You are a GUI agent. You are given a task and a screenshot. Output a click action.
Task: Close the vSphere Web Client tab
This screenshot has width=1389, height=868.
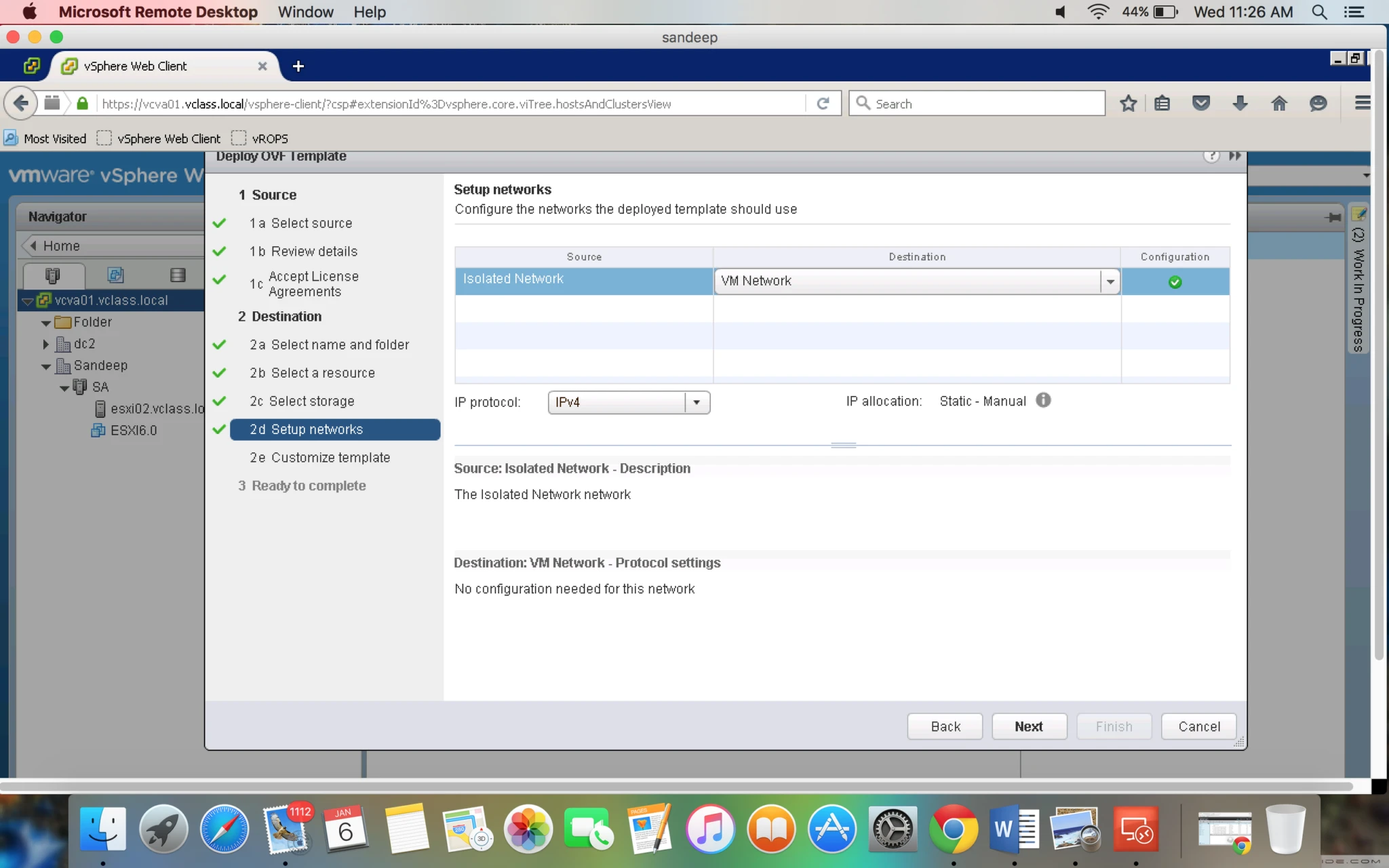[x=262, y=66]
